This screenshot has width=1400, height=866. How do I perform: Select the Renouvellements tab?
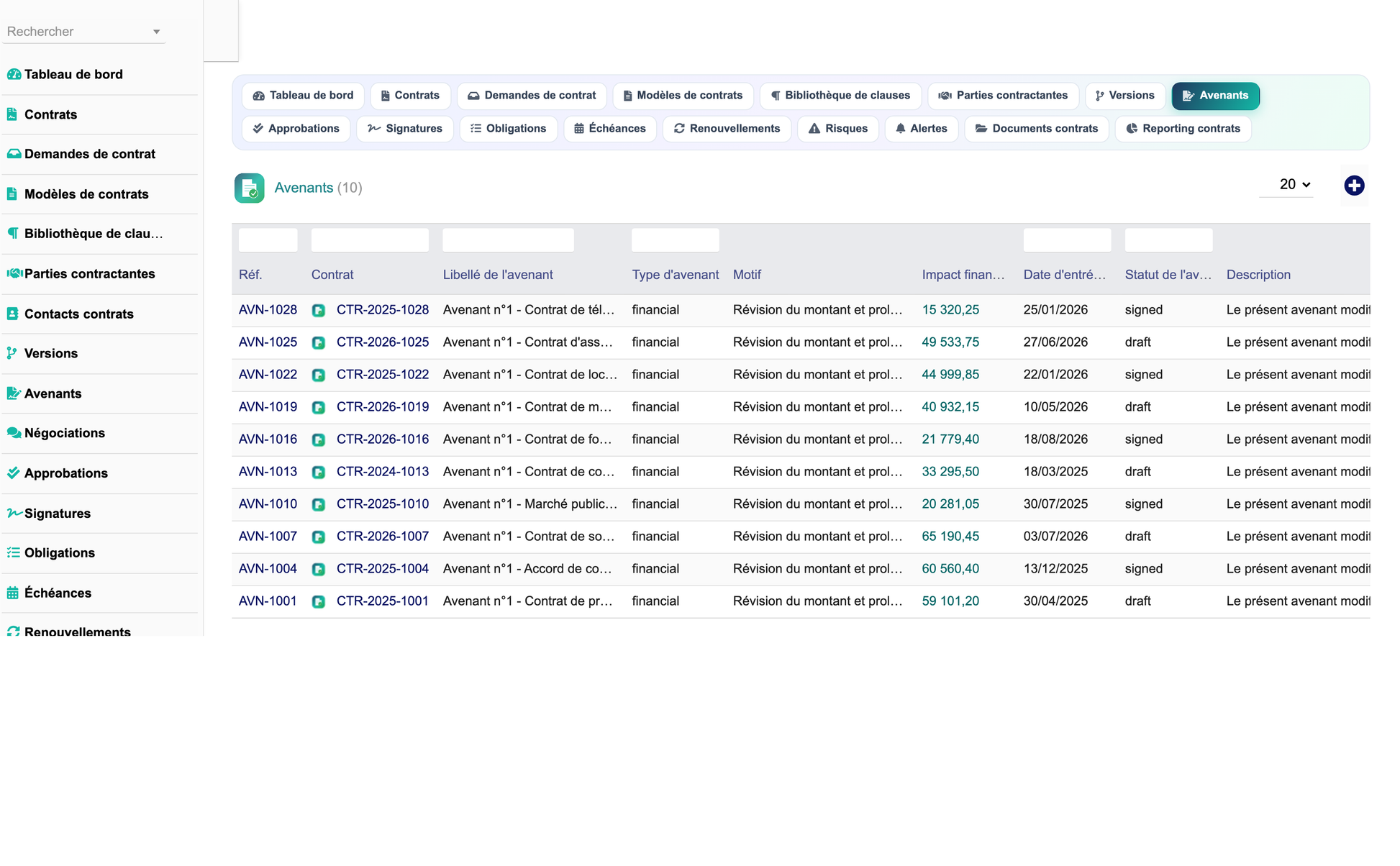727,129
